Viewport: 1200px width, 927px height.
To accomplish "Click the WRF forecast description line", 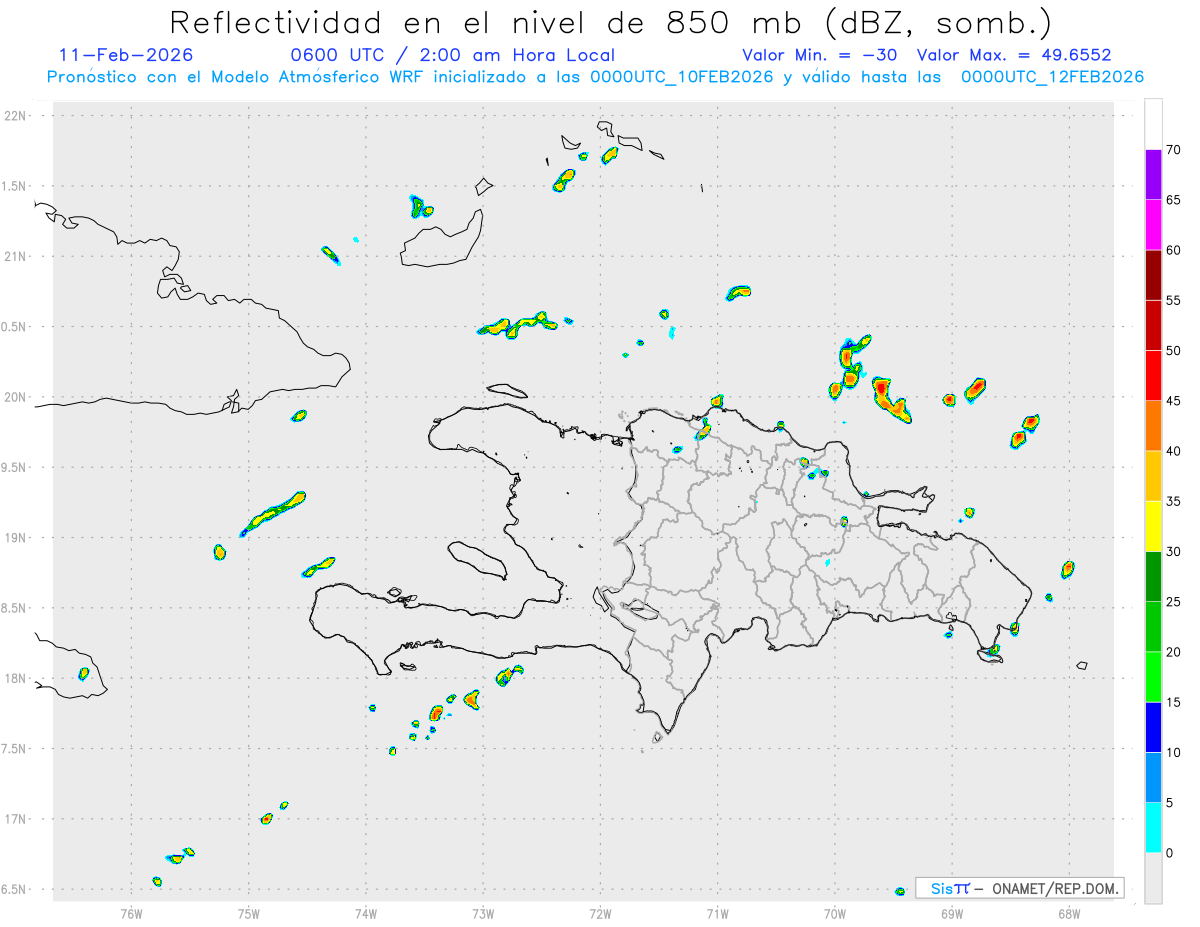I will click(x=595, y=76).
